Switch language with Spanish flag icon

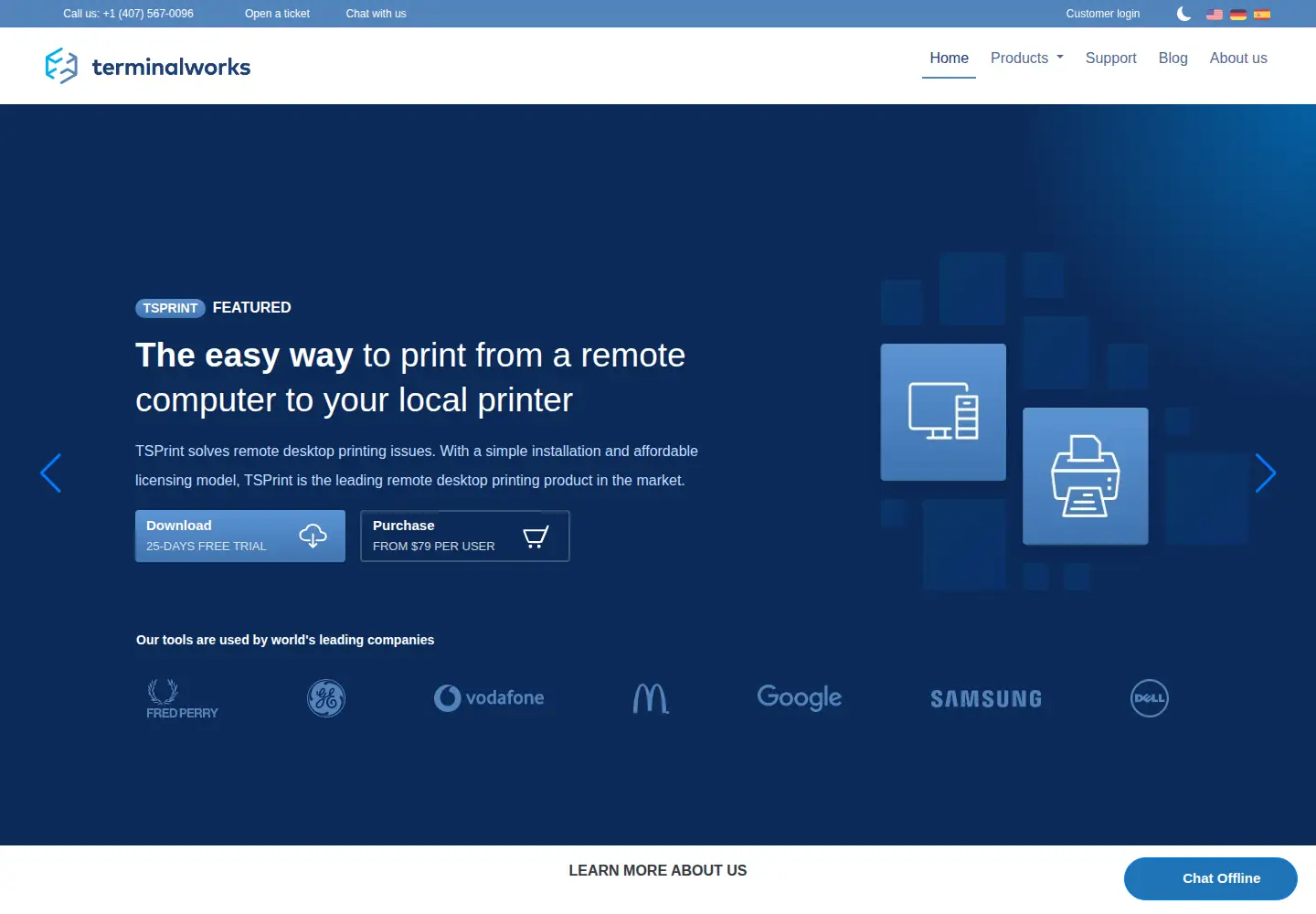[x=1262, y=14]
